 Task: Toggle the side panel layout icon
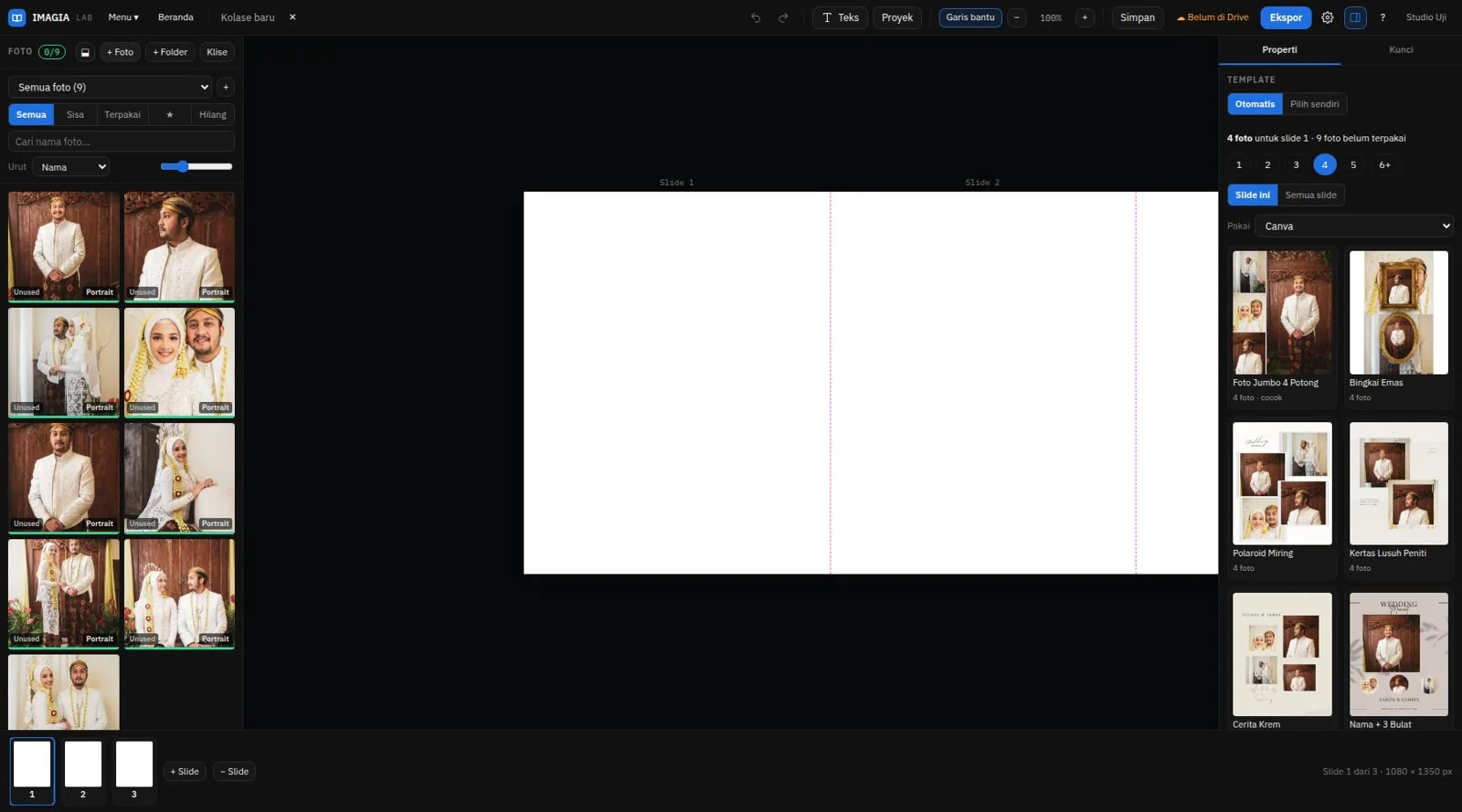click(x=1355, y=17)
